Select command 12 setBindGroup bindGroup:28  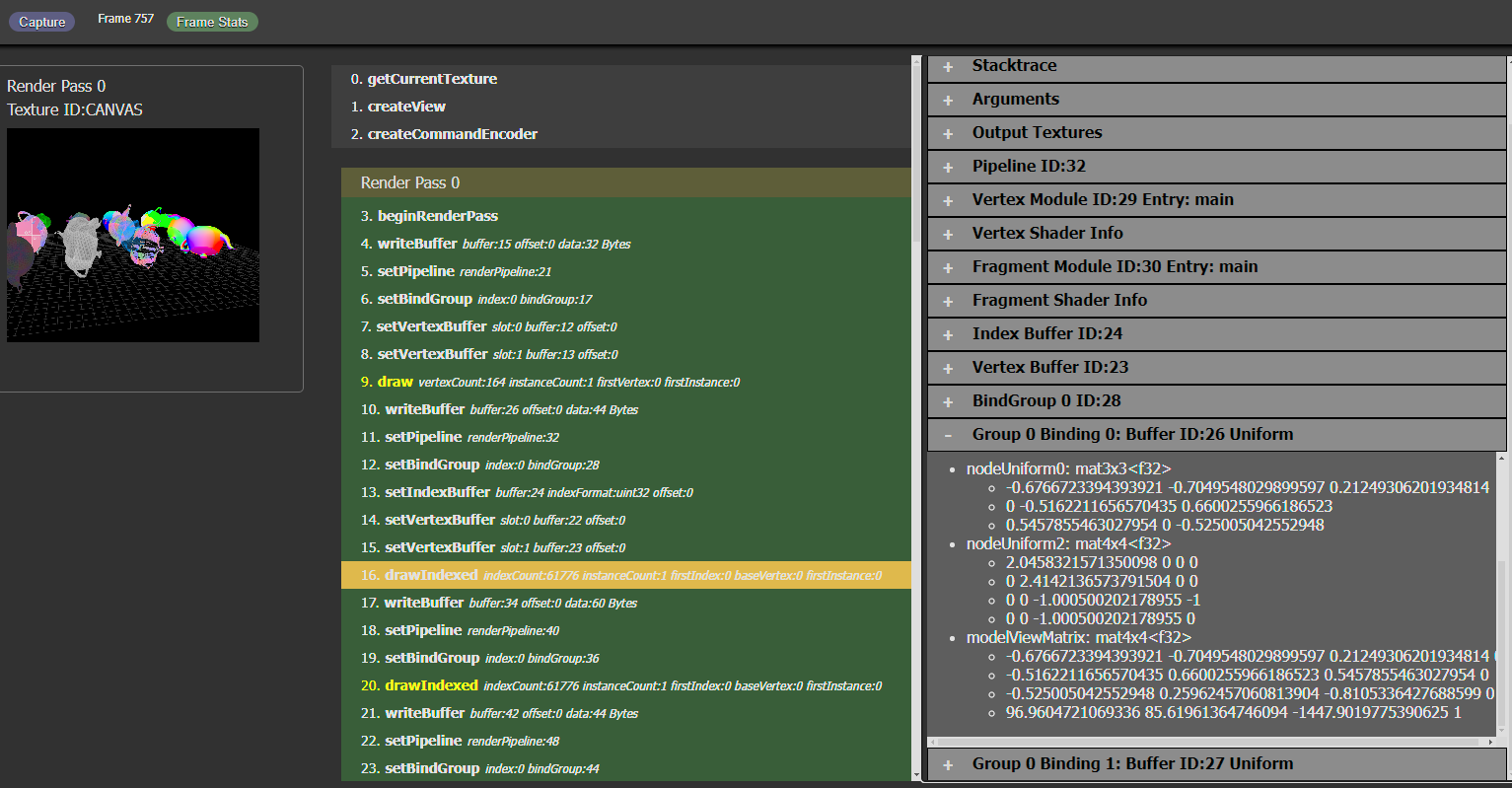click(x=626, y=465)
